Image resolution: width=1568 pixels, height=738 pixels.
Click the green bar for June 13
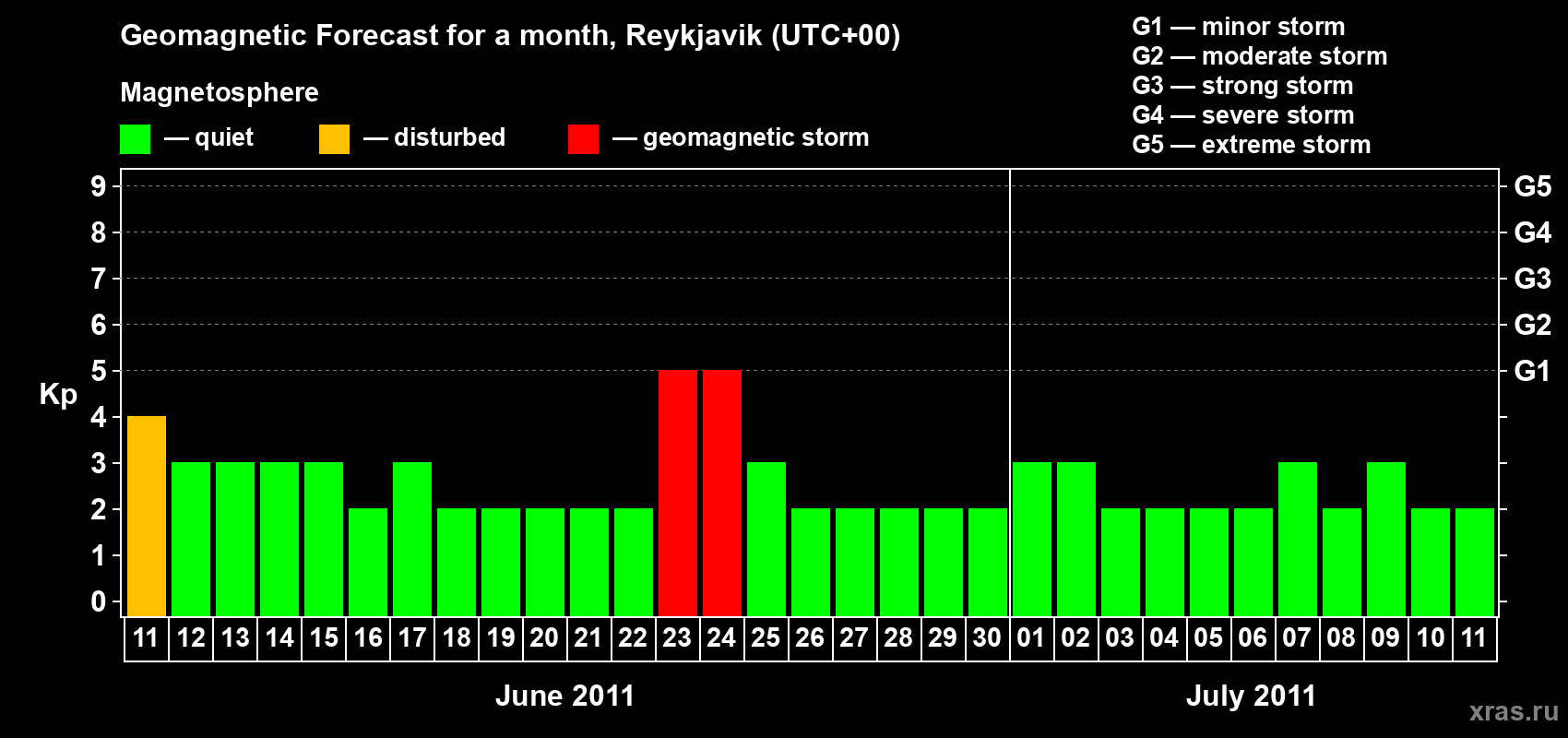235,540
